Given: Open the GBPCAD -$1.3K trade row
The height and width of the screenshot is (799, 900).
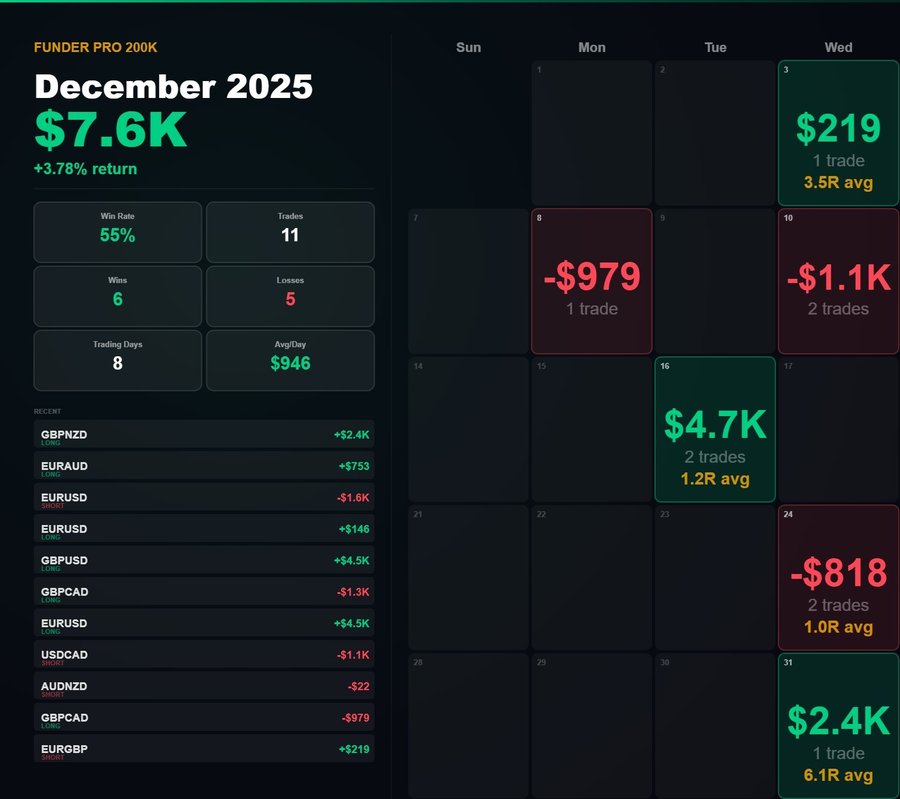Looking at the screenshot, I should click(x=204, y=592).
